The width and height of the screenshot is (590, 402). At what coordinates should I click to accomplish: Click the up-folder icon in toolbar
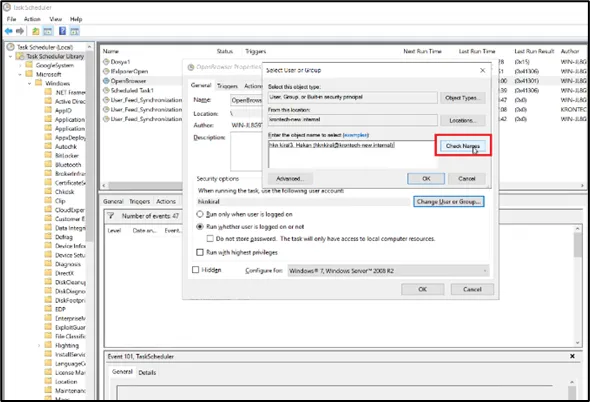(x=35, y=31)
